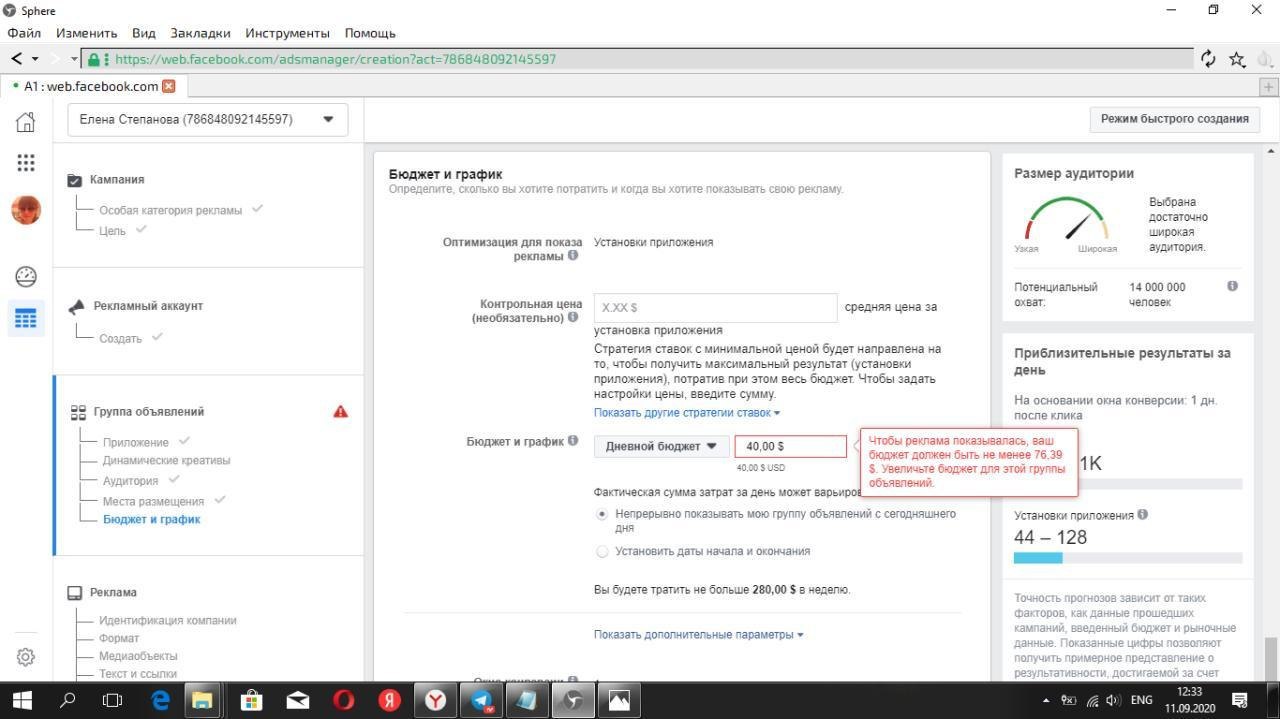Expand Показать дополнительные параметры

pos(698,634)
